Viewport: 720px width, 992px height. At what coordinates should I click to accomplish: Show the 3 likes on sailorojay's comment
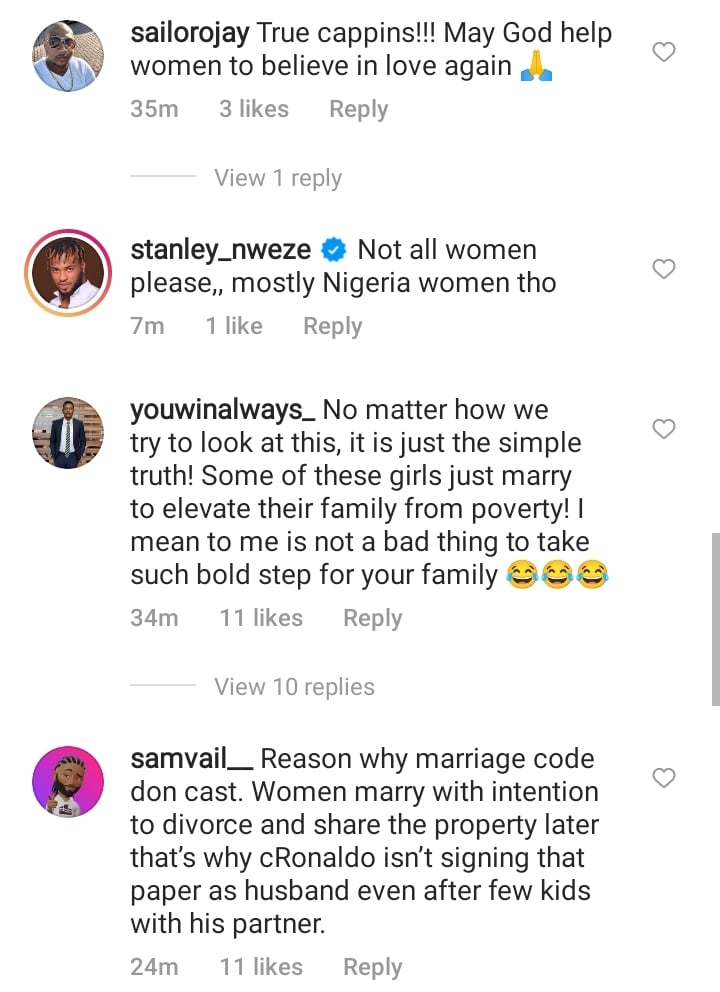tap(254, 109)
